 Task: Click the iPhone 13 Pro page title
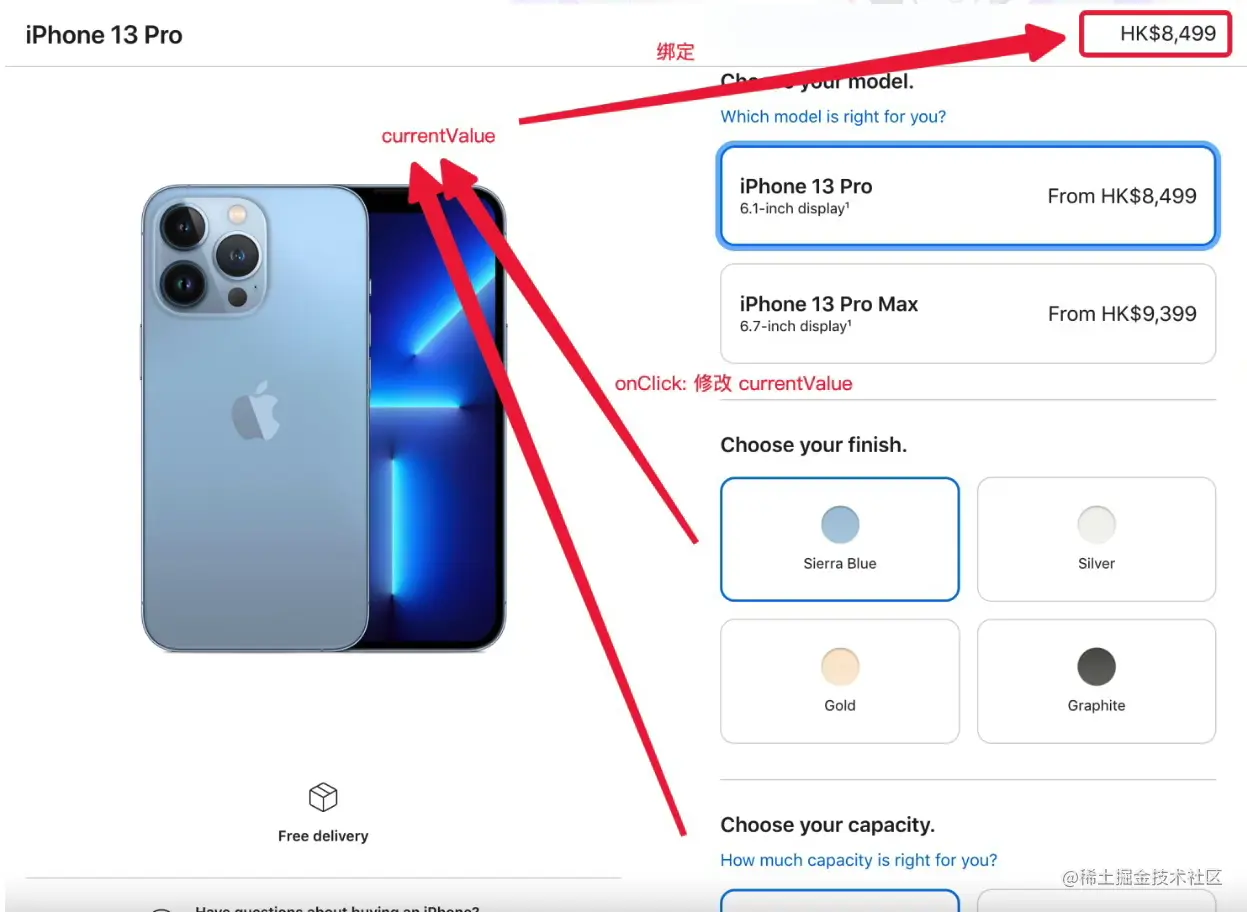[104, 35]
